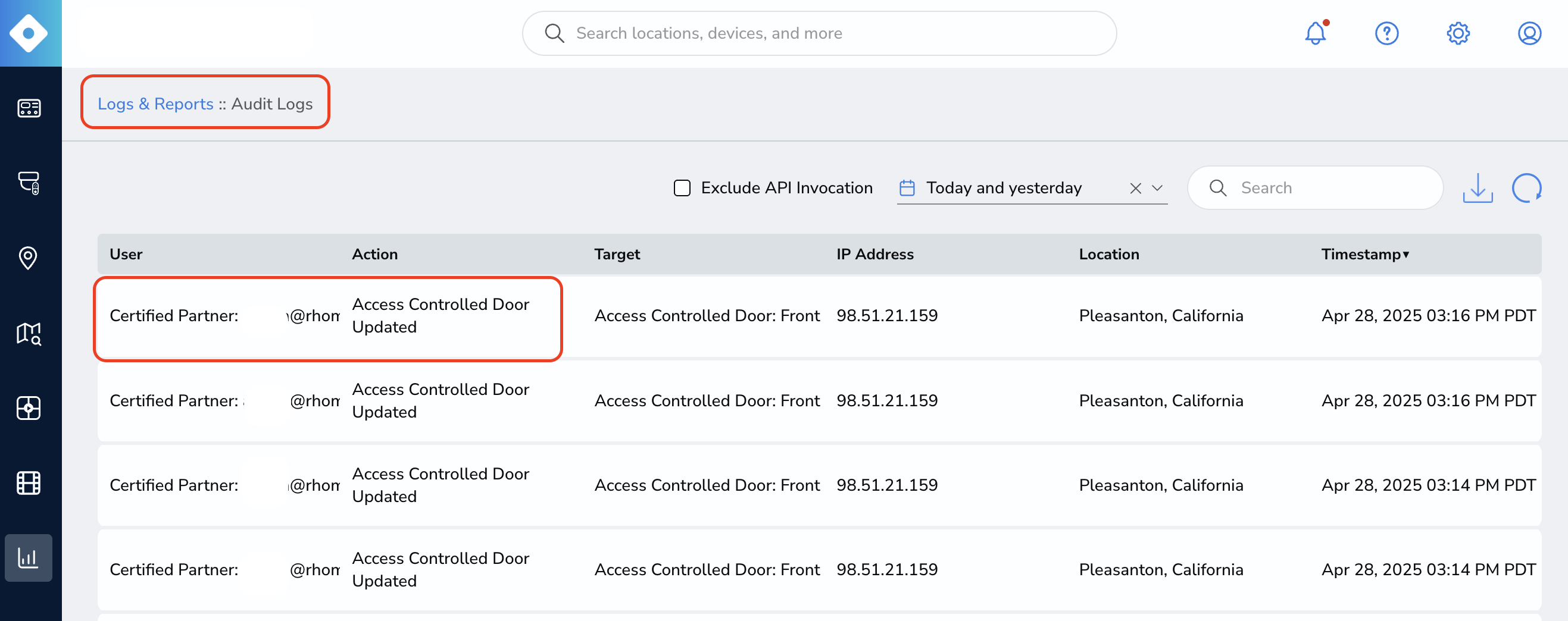
Task: Open the video wall sidebar icon
Action: (29, 408)
